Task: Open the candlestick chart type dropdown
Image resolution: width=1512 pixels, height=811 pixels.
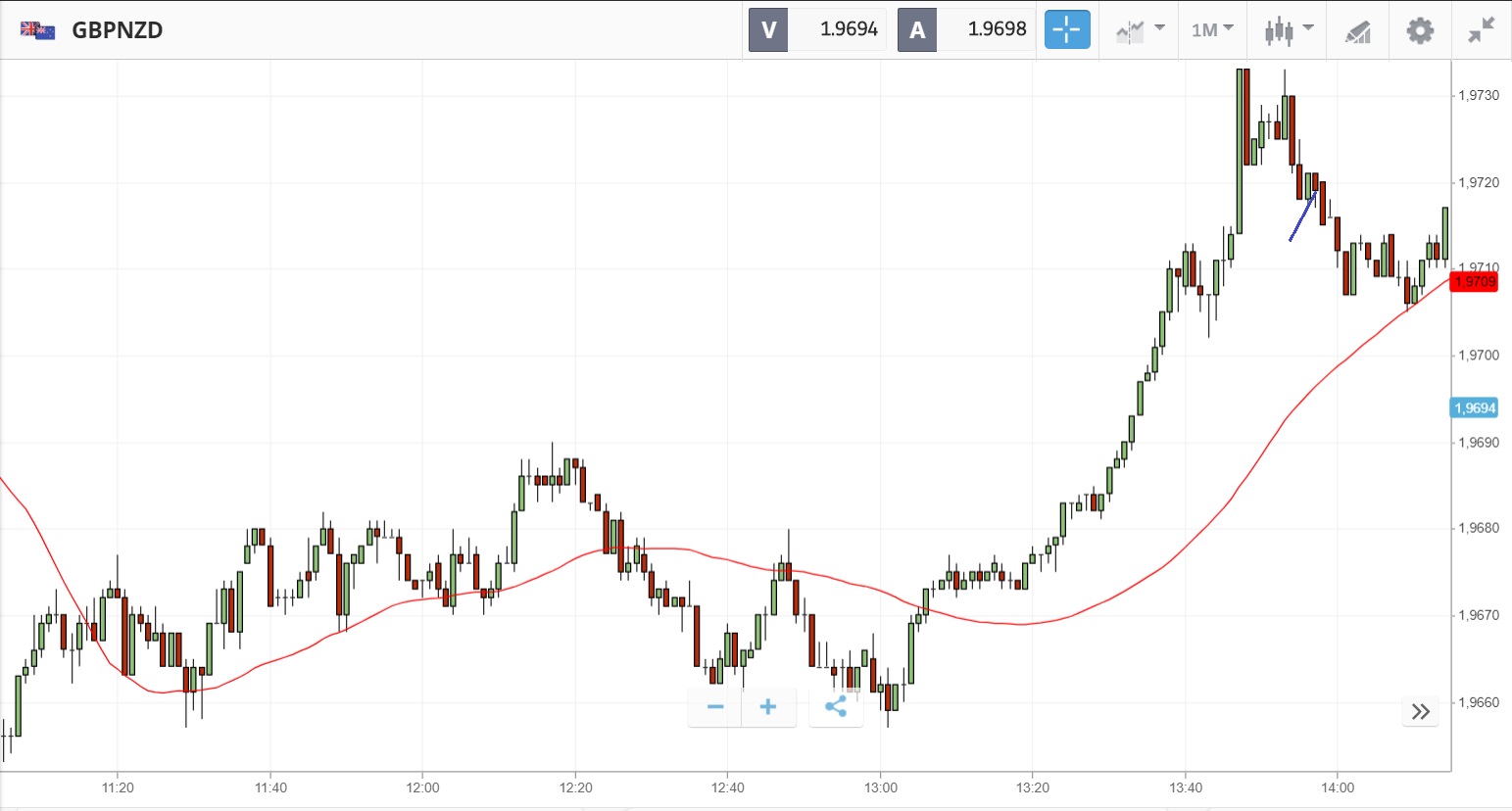Action: (1288, 30)
